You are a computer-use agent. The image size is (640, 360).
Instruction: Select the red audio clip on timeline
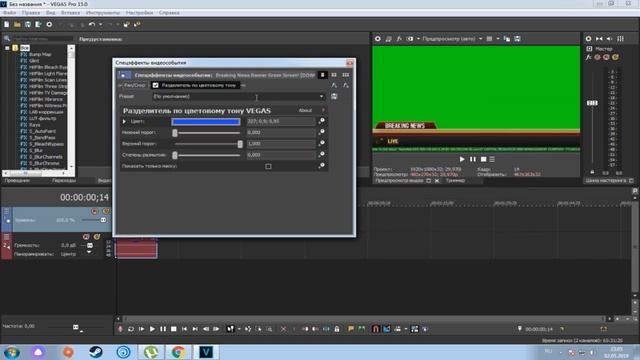click(x=136, y=249)
